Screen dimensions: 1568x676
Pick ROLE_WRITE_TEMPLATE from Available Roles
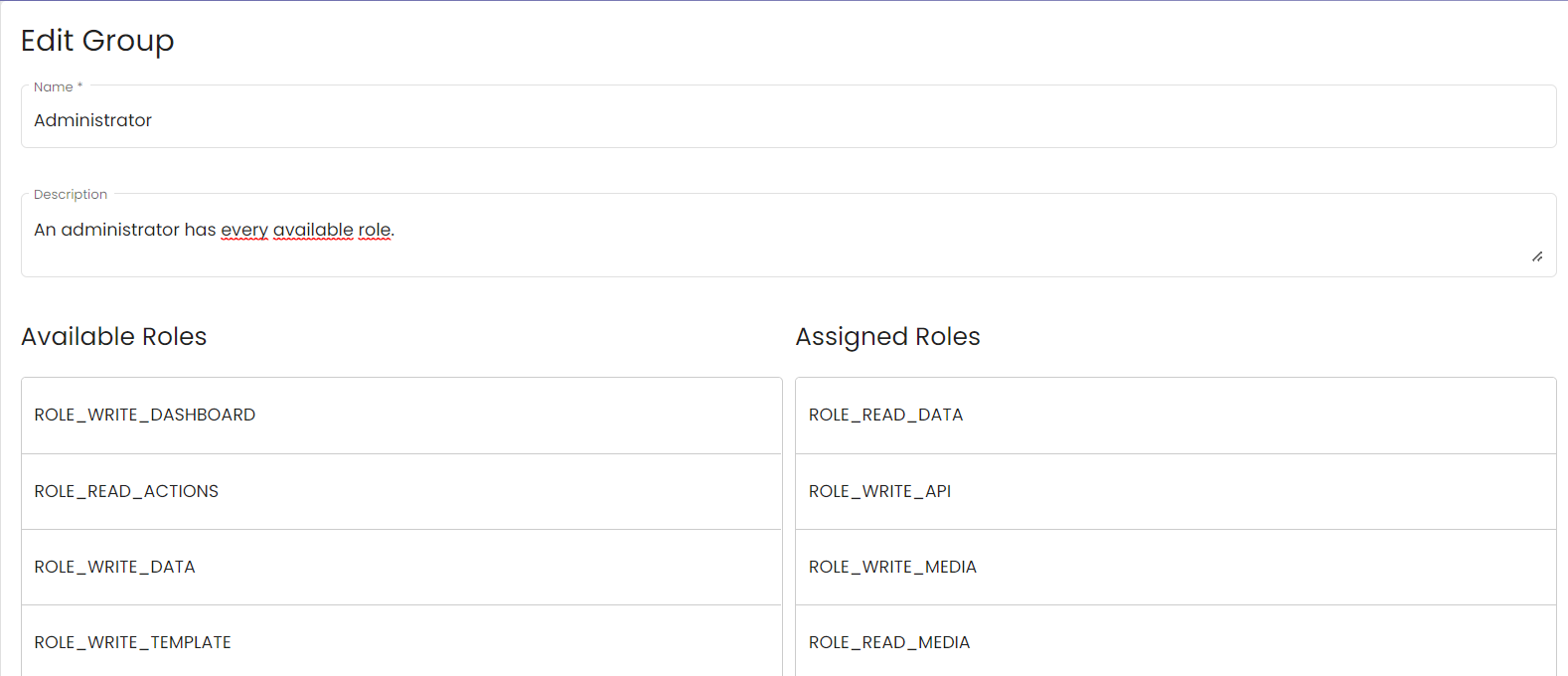(401, 641)
